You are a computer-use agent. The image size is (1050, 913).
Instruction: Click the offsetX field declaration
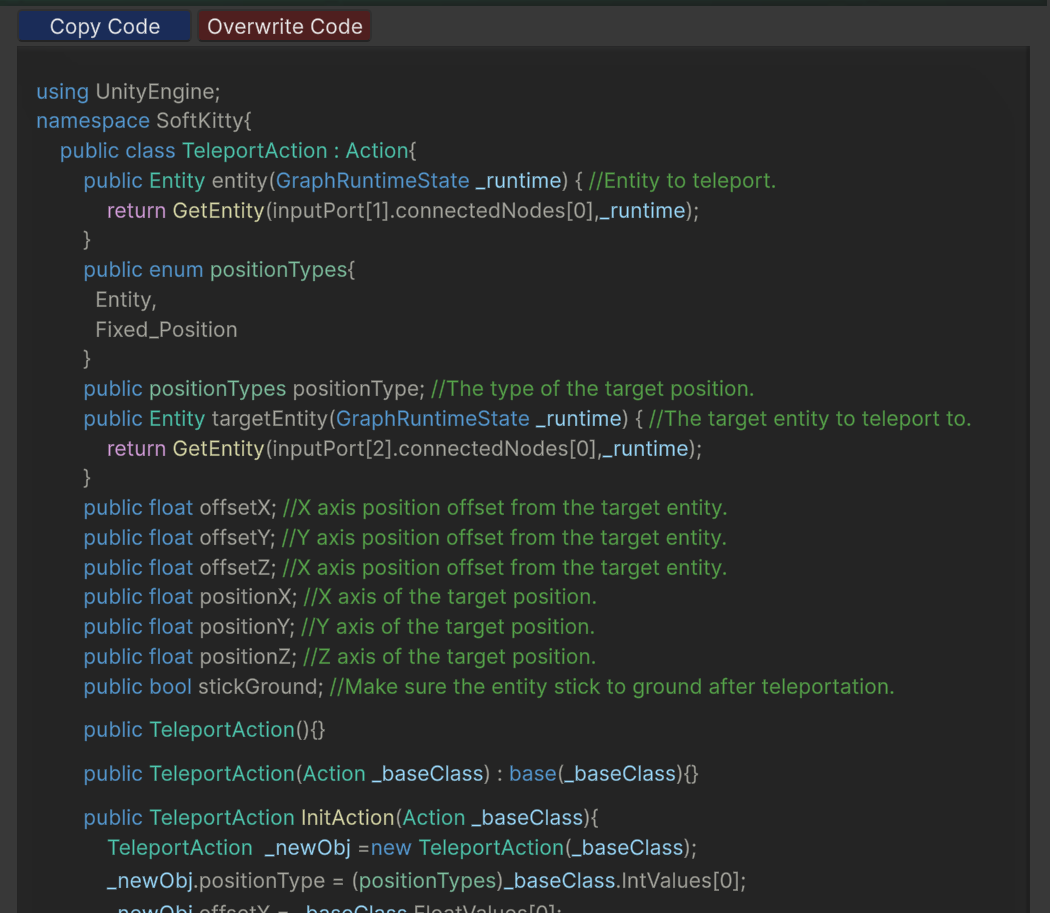pyautogui.click(x=180, y=508)
